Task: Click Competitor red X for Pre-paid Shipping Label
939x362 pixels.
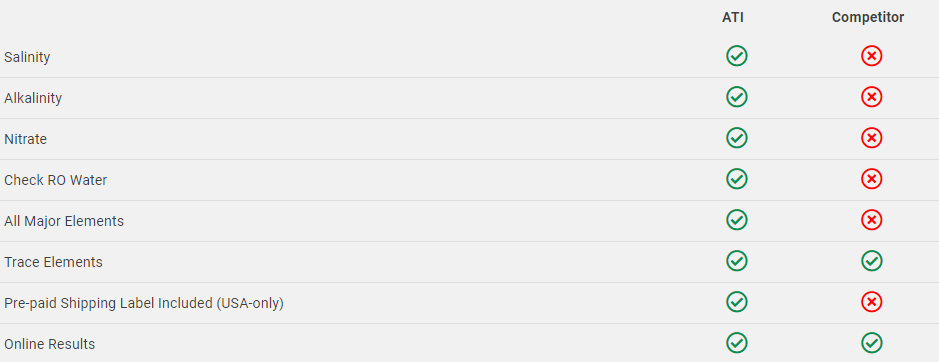Action: pyautogui.click(x=871, y=302)
